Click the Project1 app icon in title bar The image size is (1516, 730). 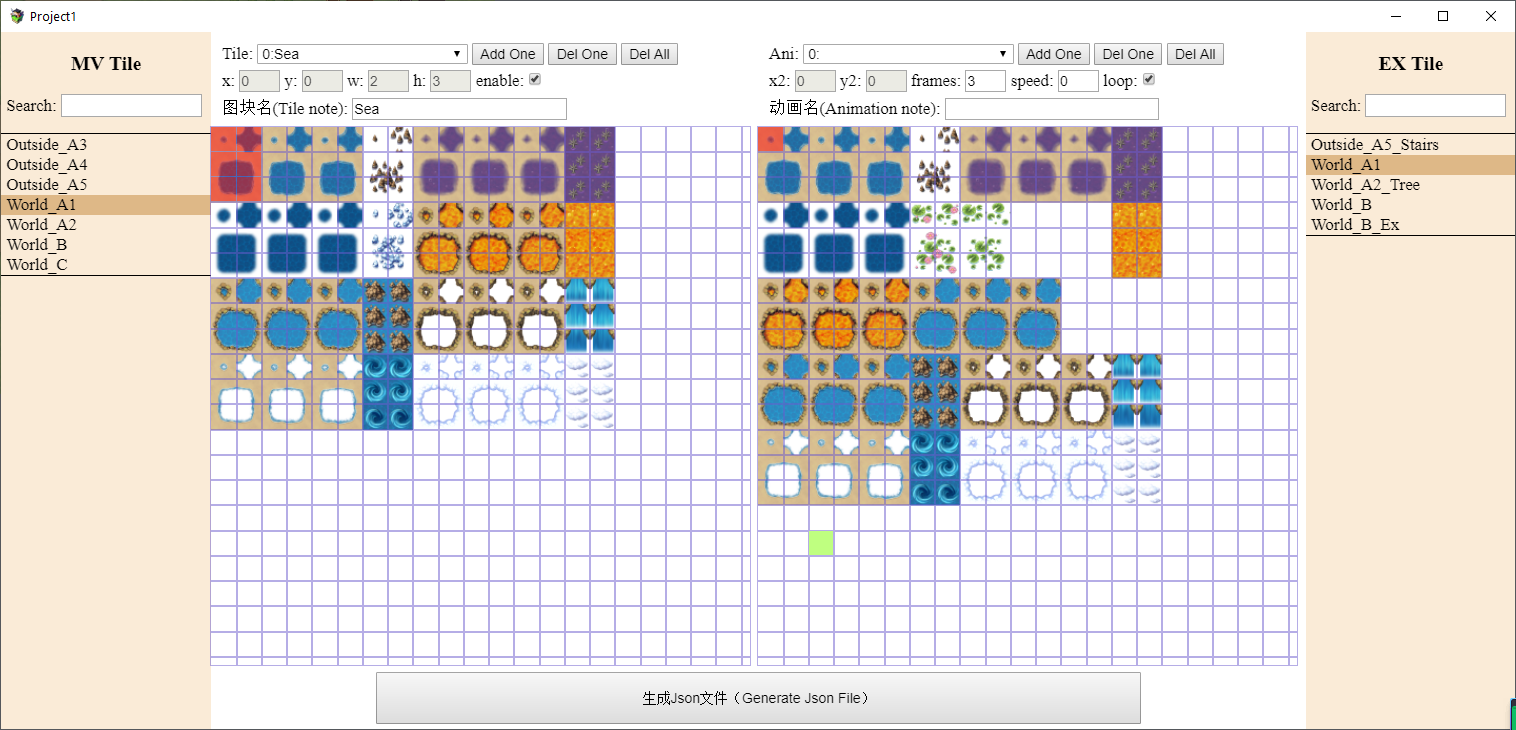coord(16,16)
